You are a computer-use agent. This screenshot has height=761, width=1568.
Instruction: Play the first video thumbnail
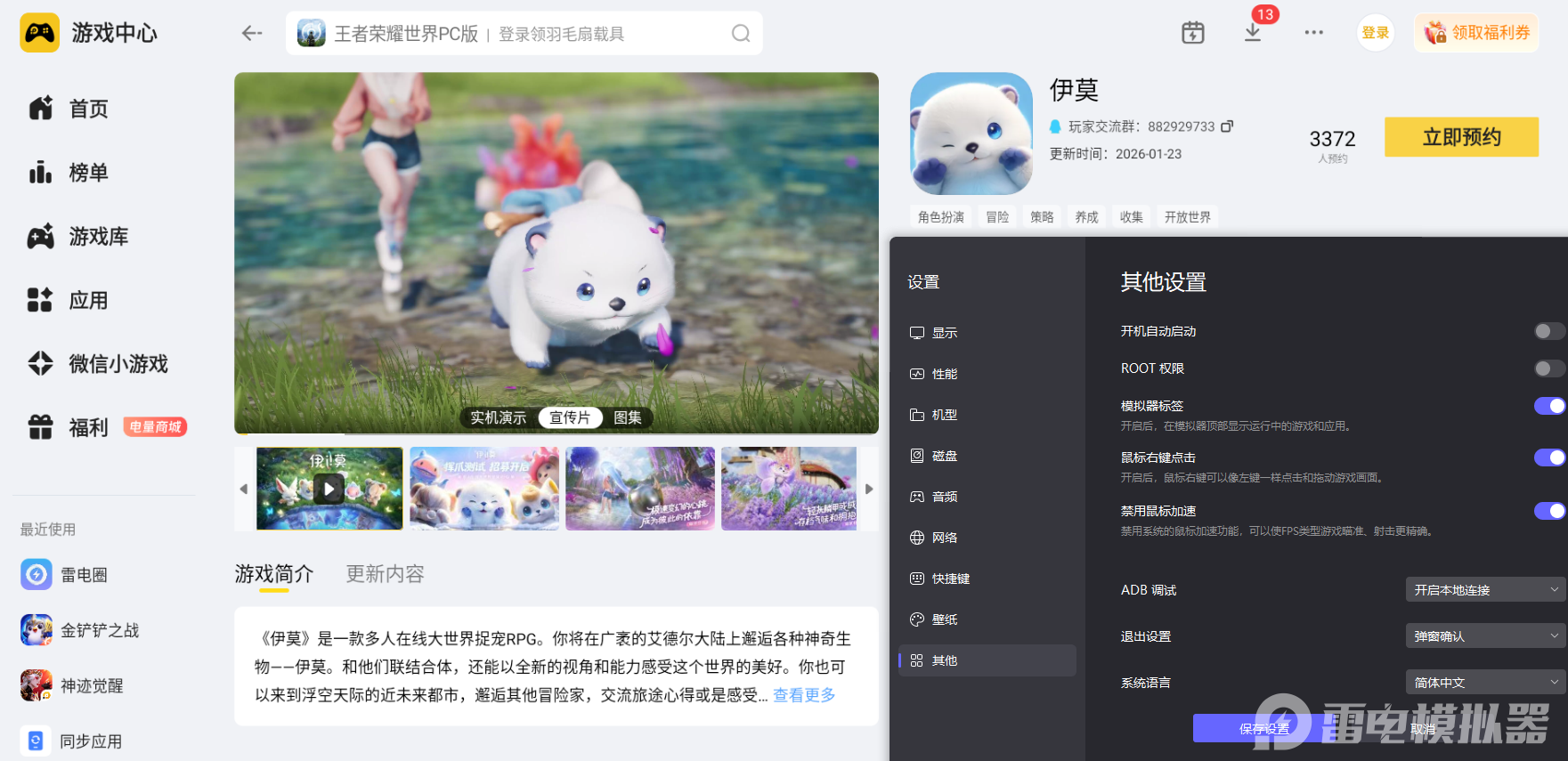tap(329, 489)
